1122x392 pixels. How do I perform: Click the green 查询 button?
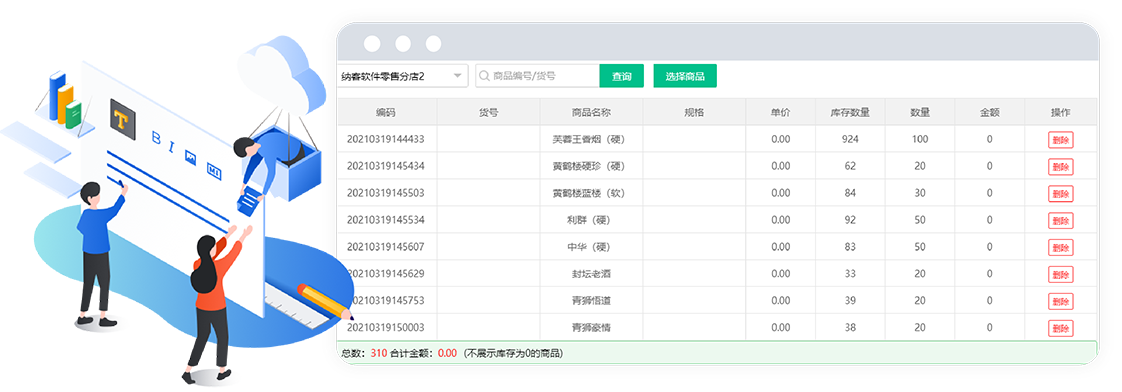tap(622, 76)
